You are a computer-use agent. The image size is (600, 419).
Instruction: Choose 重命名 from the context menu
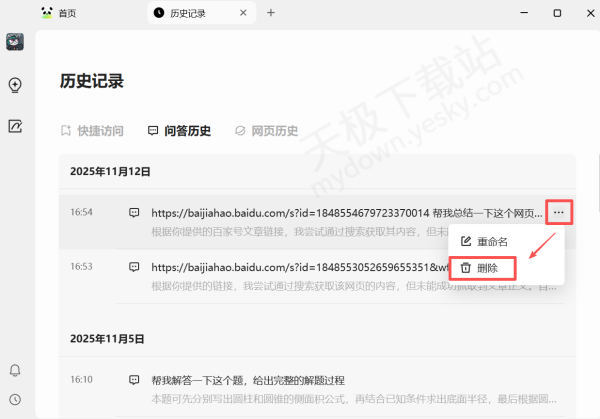(492, 242)
